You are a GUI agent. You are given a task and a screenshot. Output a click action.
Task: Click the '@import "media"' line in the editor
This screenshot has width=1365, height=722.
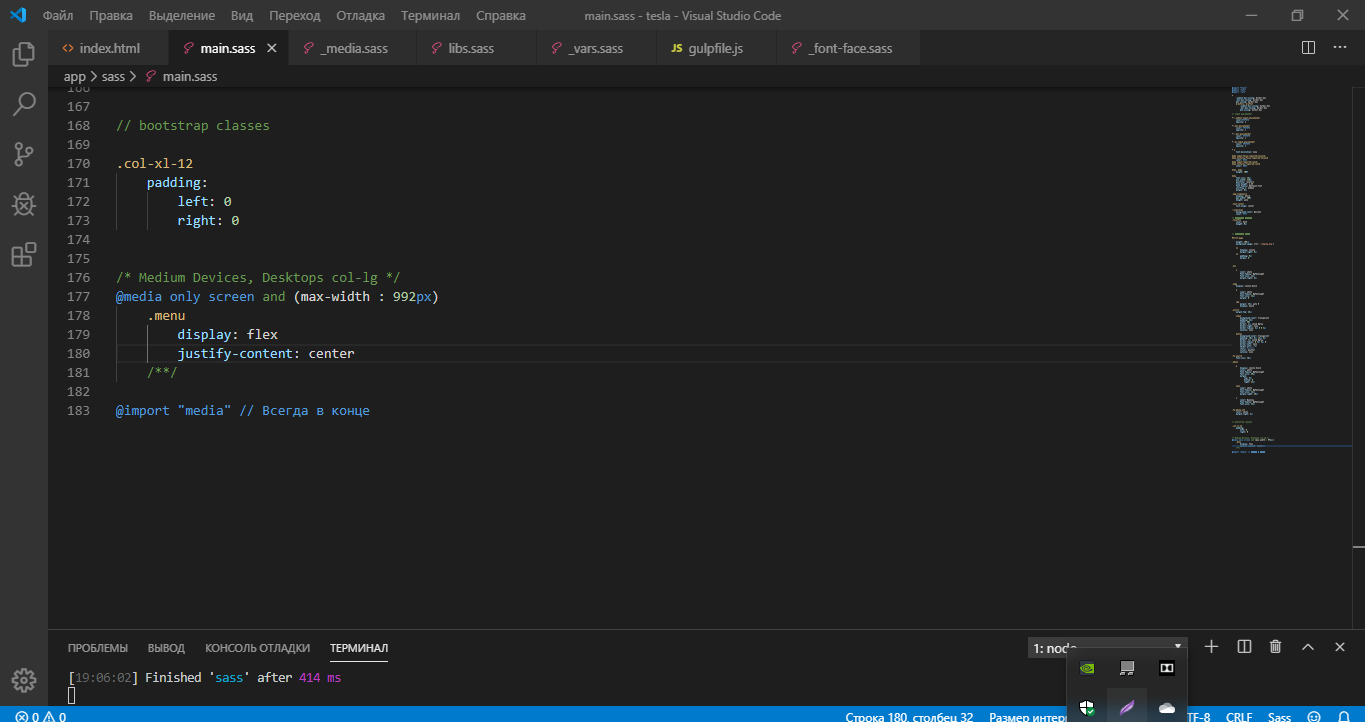243,411
